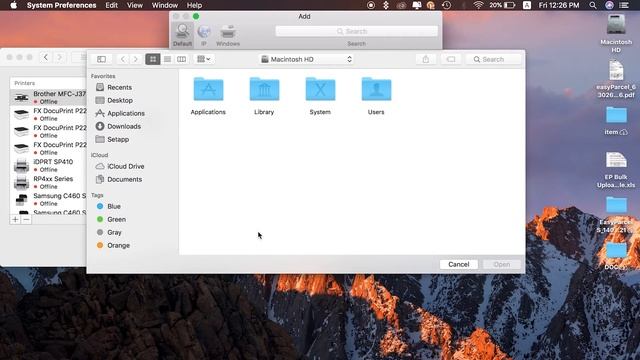Go forward in System Preferences window
Viewport: 640px width, 360px height.
(x=60, y=58)
